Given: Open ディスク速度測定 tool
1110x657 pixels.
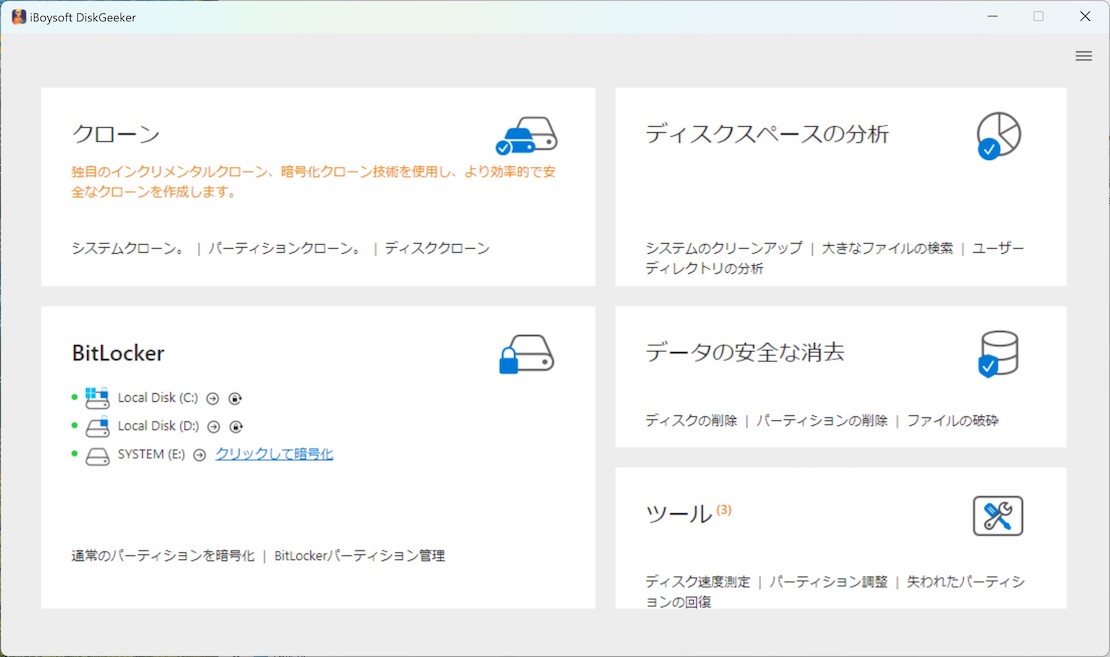Looking at the screenshot, I should (x=697, y=582).
